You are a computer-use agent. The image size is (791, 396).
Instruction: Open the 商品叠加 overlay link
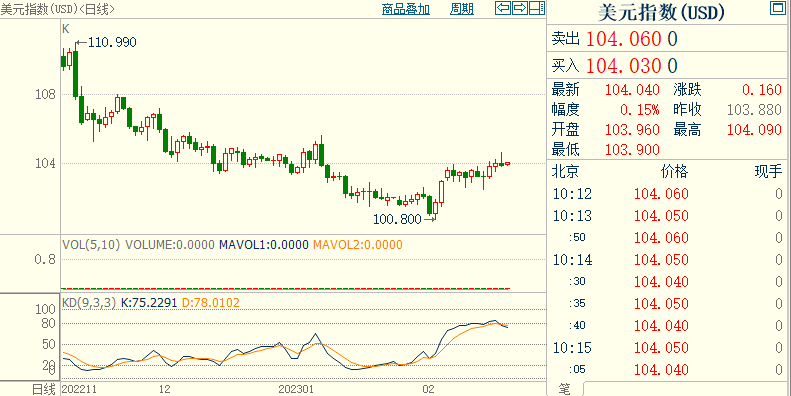pos(406,9)
